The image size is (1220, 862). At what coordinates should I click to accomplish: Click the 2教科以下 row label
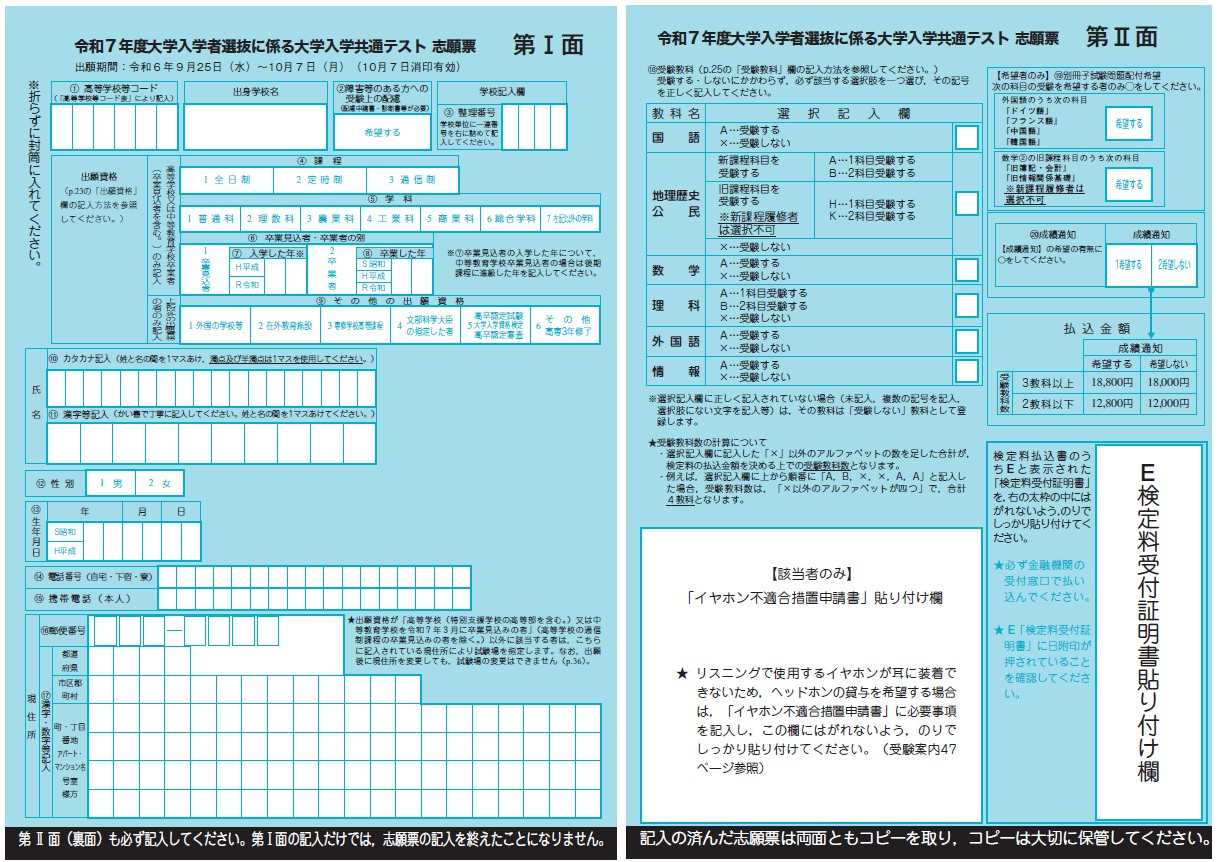[1047, 403]
